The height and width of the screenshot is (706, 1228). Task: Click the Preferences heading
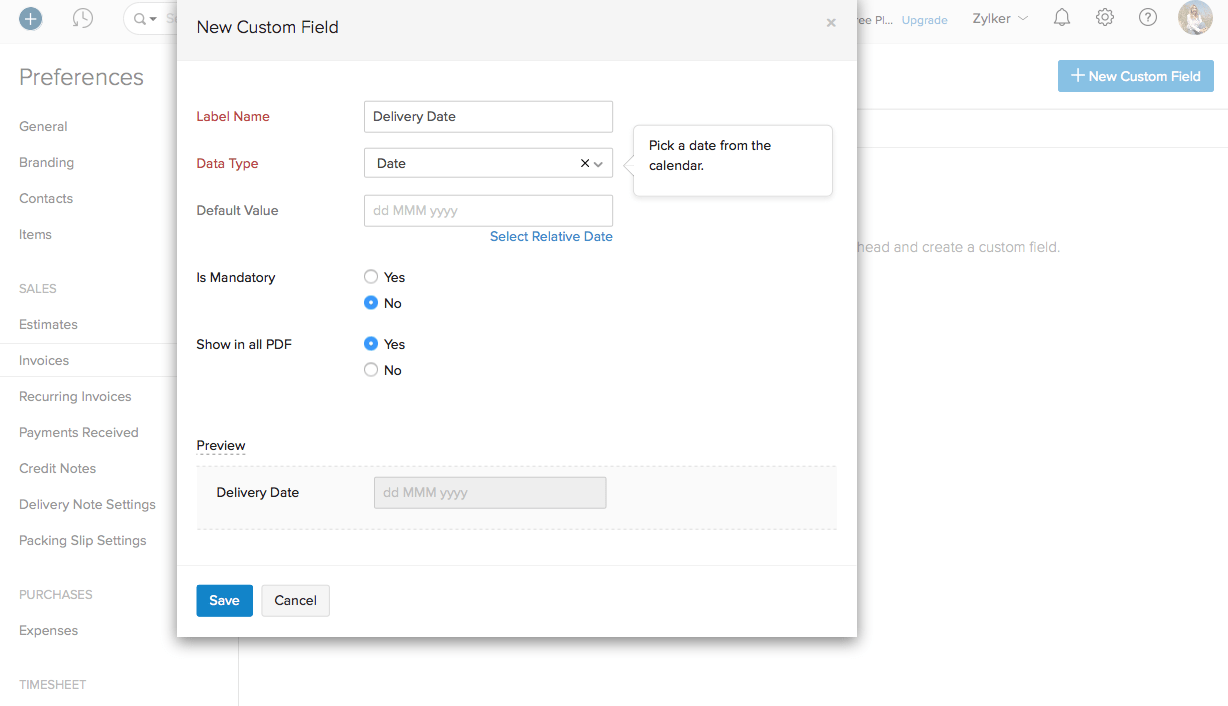click(81, 77)
